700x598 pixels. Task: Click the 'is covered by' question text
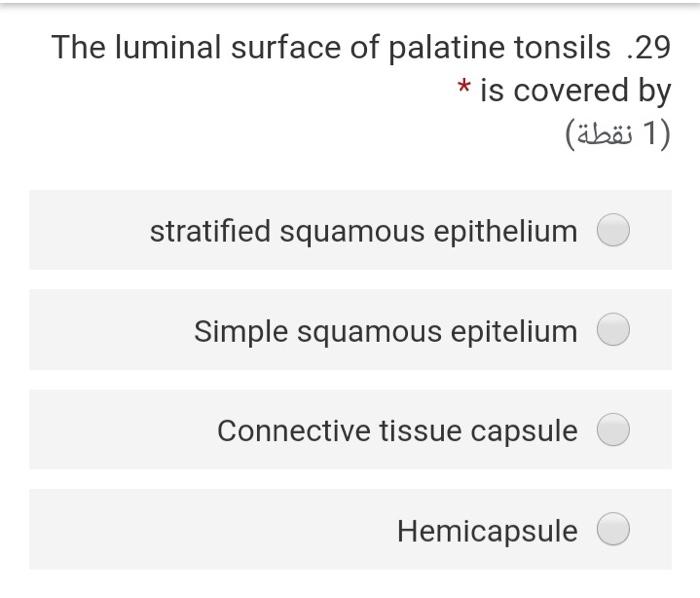pos(576,90)
